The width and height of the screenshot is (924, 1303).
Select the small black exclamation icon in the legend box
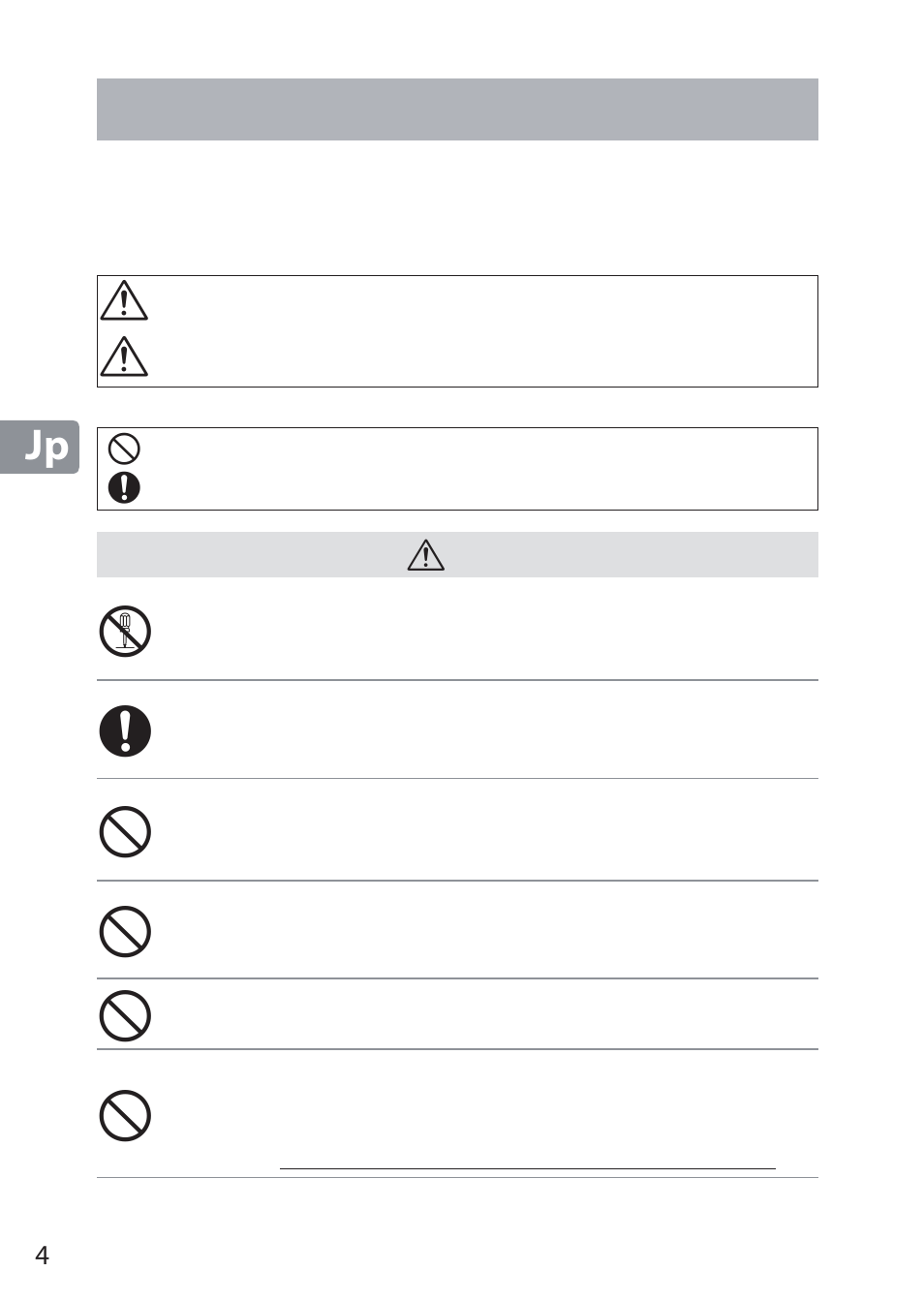pos(124,487)
